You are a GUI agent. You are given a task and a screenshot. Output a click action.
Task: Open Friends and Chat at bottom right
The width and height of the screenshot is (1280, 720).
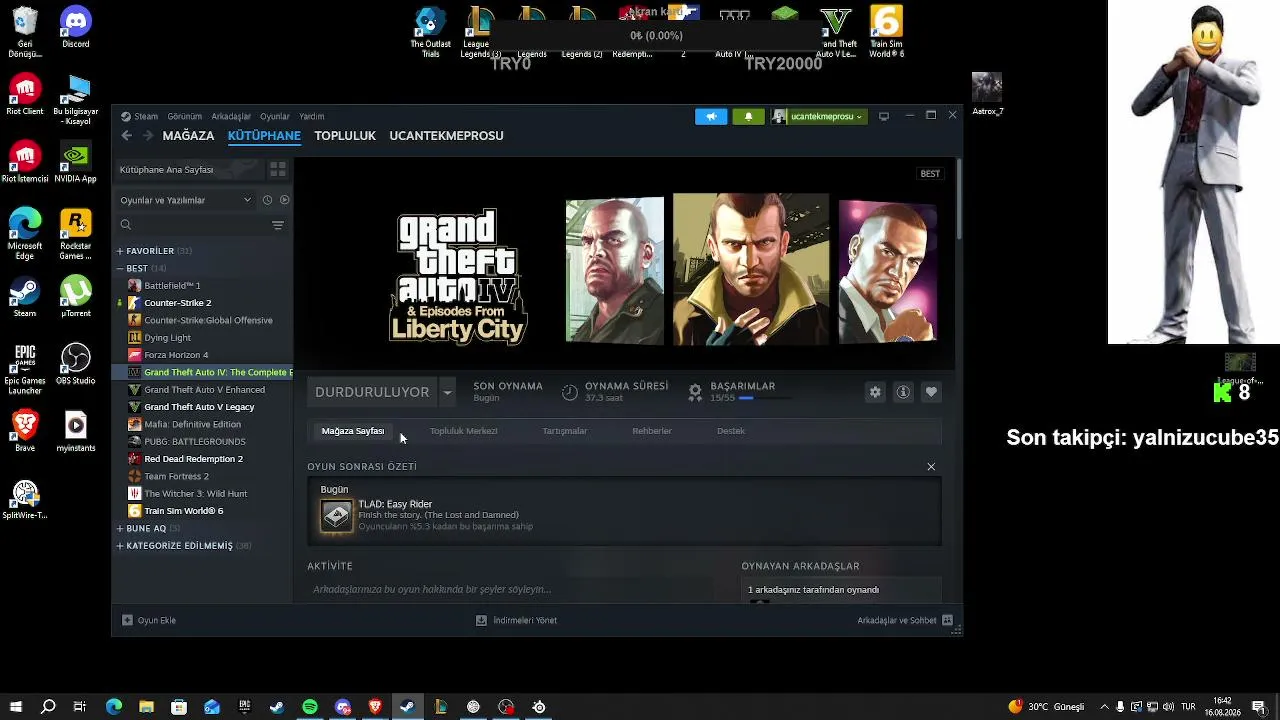pyautogui.click(x=905, y=620)
